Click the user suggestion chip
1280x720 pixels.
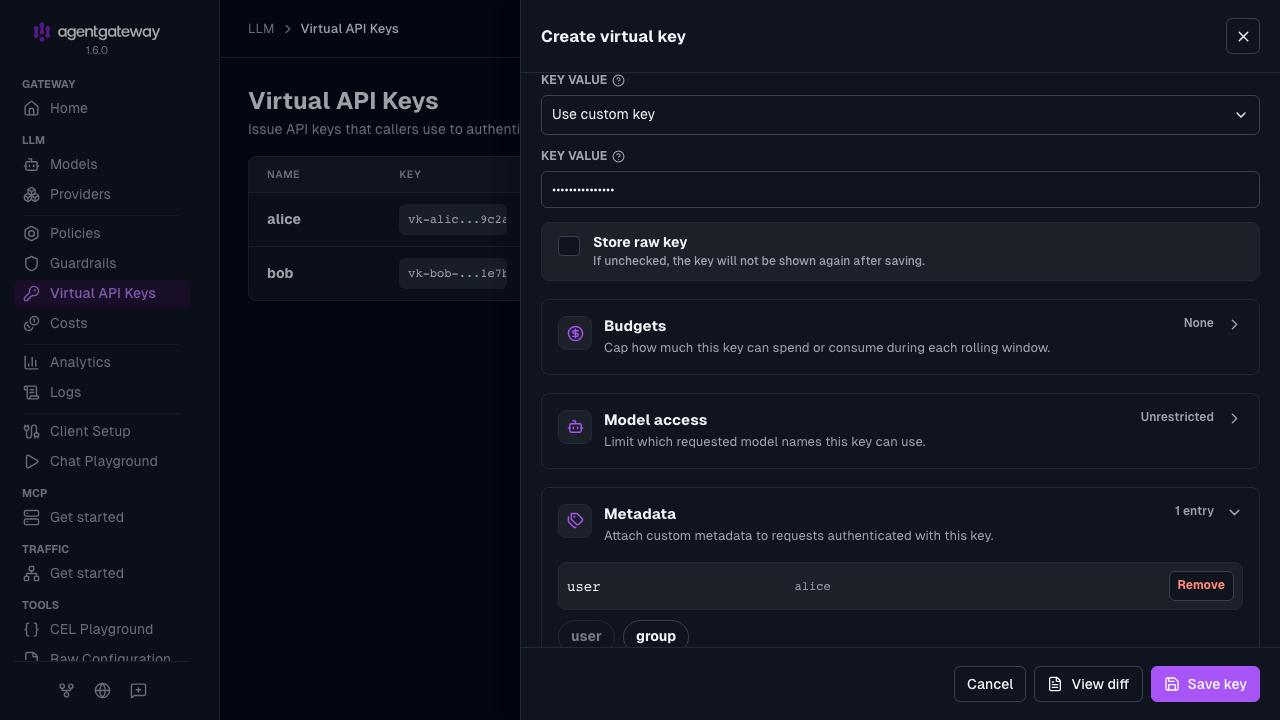pyautogui.click(x=586, y=636)
